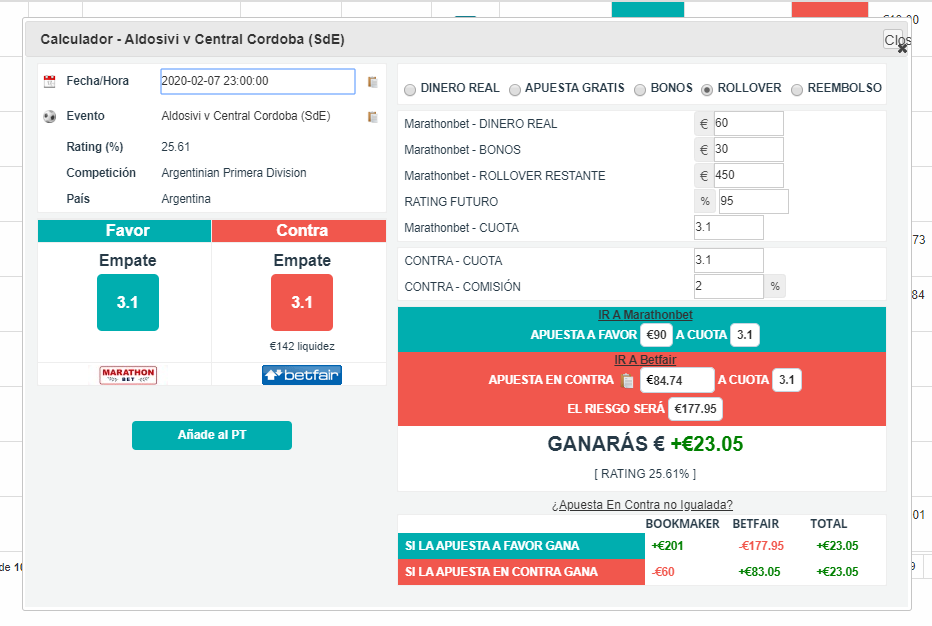This screenshot has width=932, height=626.
Task: Click the €84.74 lay stake field
Action: click(677, 380)
